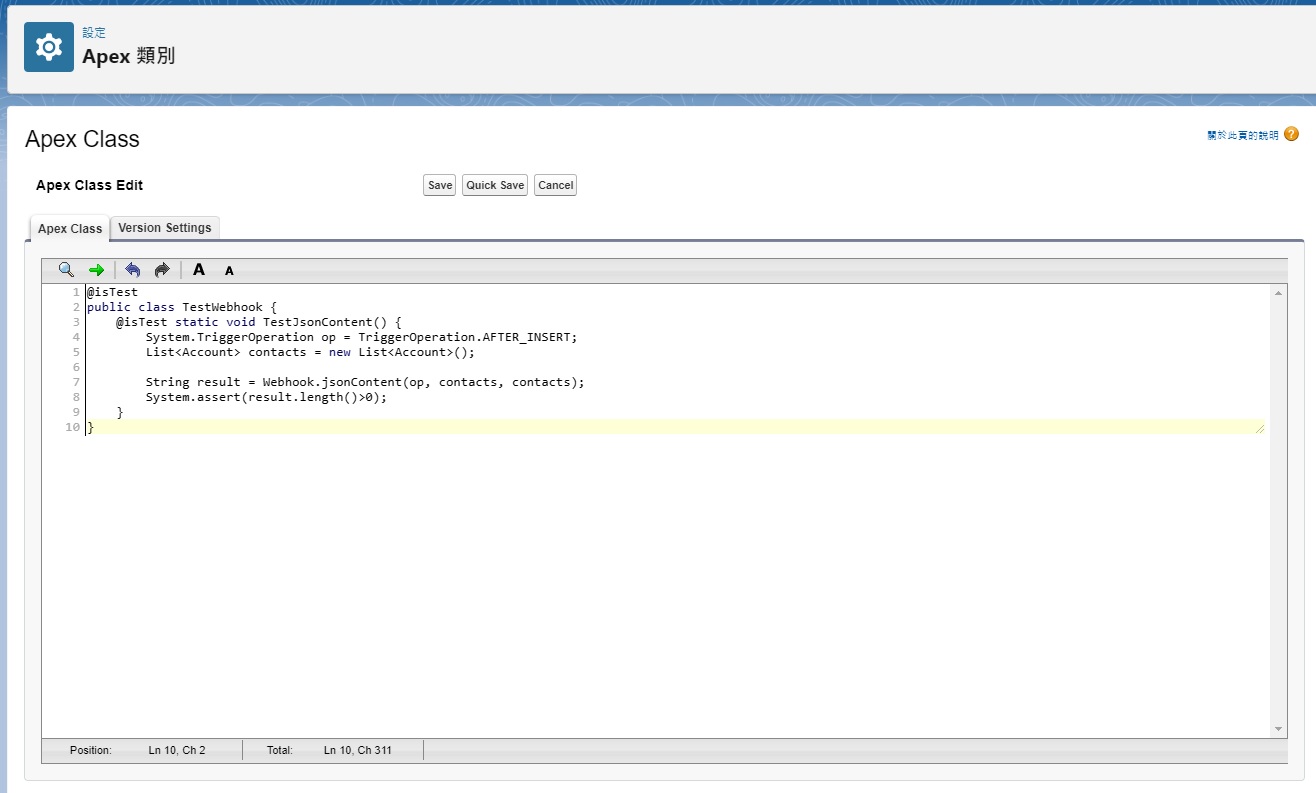1316x793 pixels.
Task: Cancel editing the Apex class
Action: click(555, 185)
